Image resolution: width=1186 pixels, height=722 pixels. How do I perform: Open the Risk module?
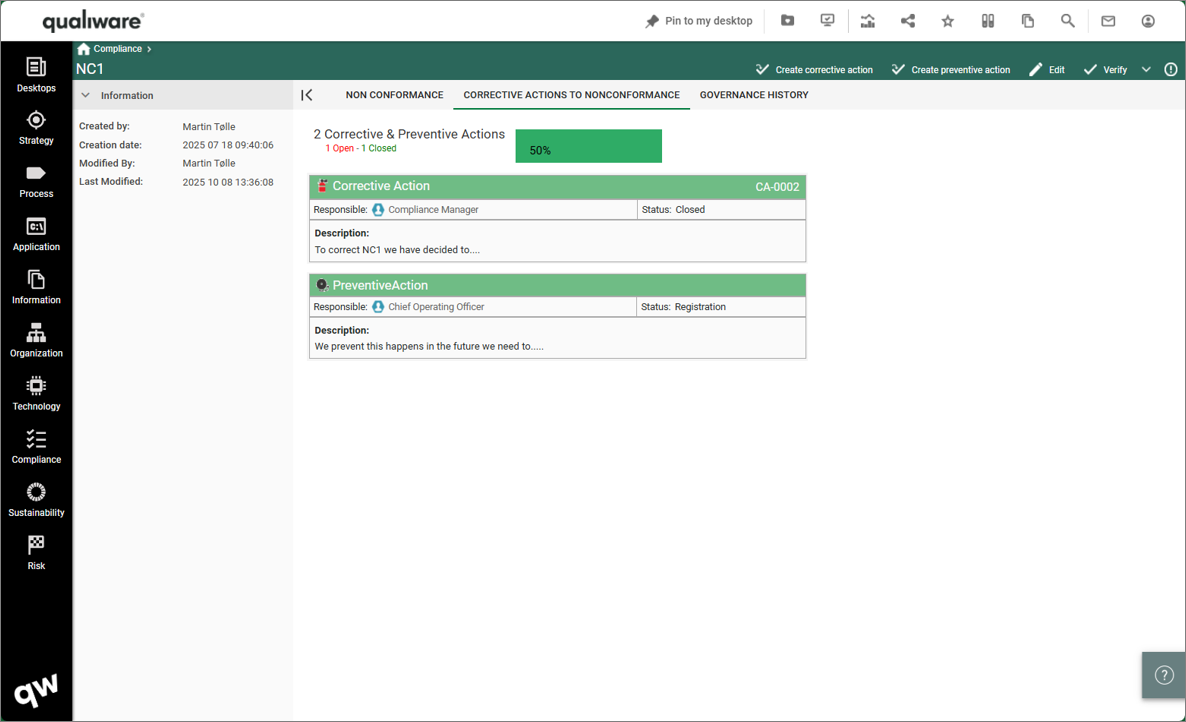point(36,553)
